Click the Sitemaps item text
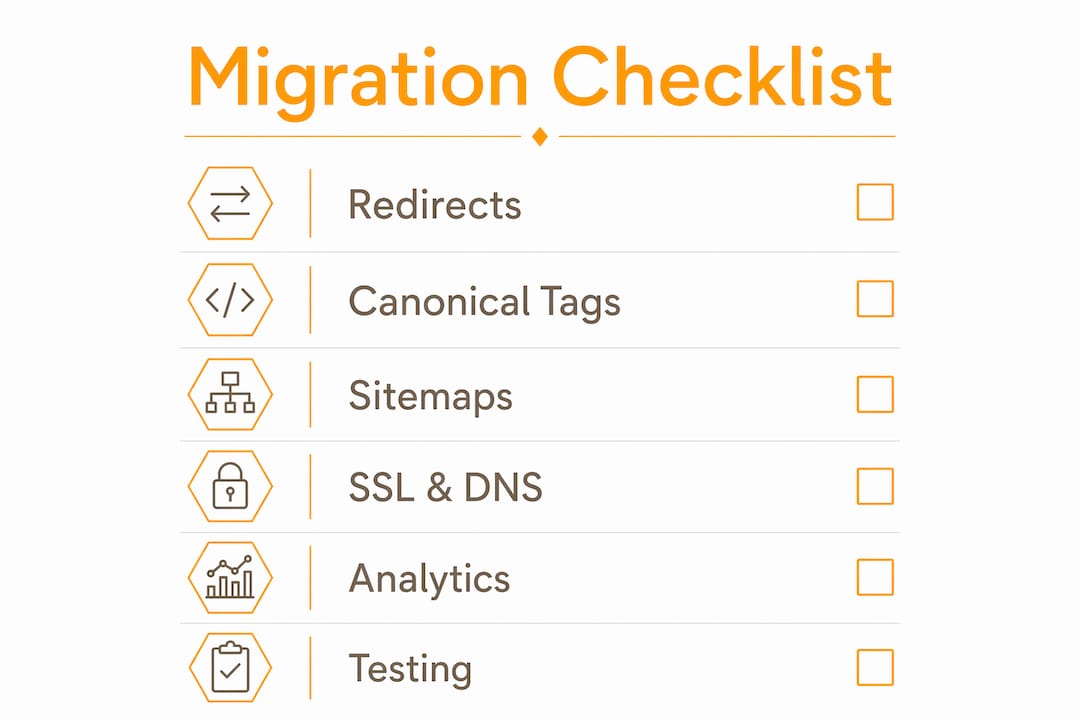This screenshot has width=1080, height=720. click(430, 396)
